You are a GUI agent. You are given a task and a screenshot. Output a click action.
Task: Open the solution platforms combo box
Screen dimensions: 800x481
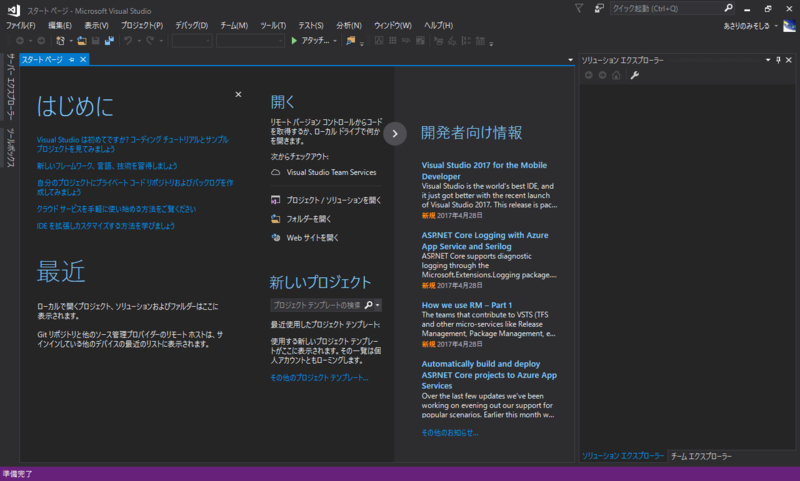coord(250,41)
